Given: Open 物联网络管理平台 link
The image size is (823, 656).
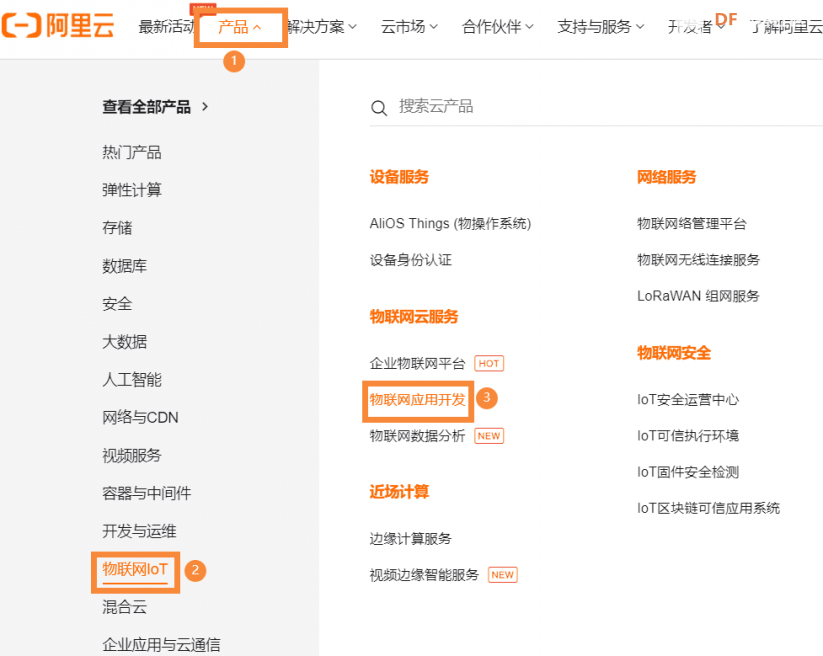Looking at the screenshot, I should coord(692,224).
